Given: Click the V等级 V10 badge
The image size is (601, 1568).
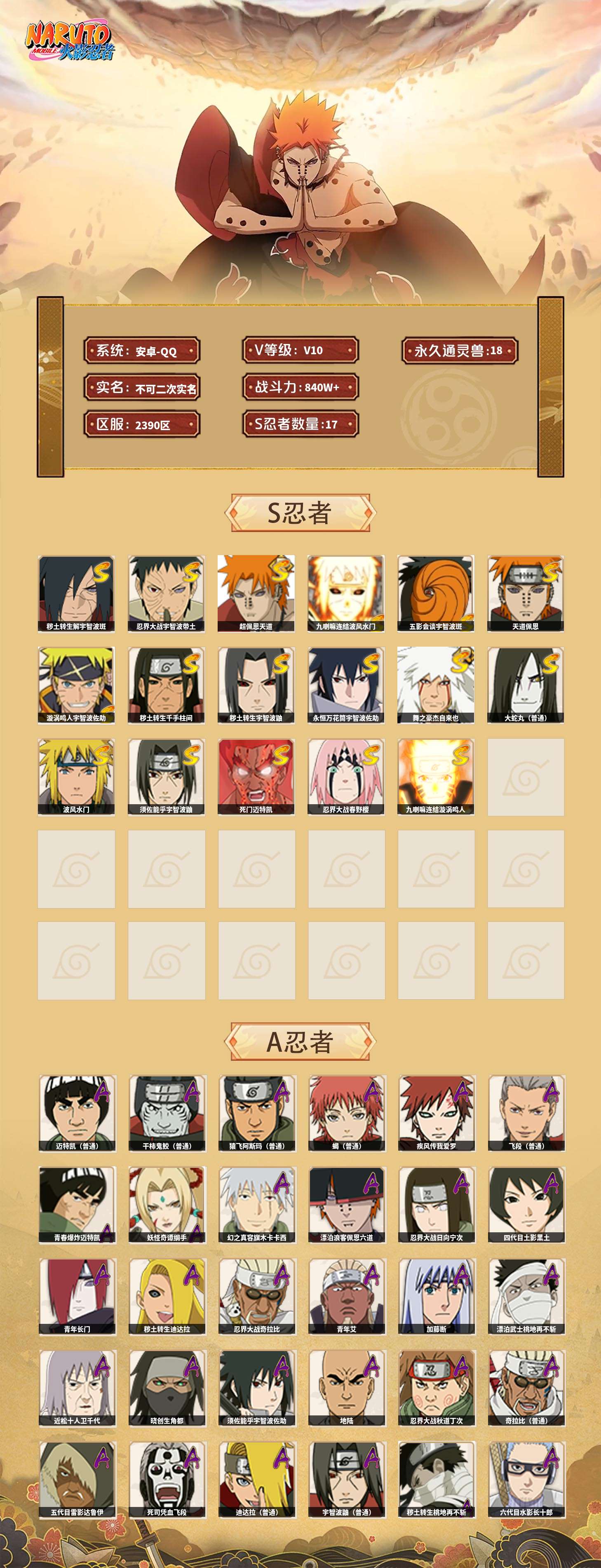Looking at the screenshot, I should (300, 351).
